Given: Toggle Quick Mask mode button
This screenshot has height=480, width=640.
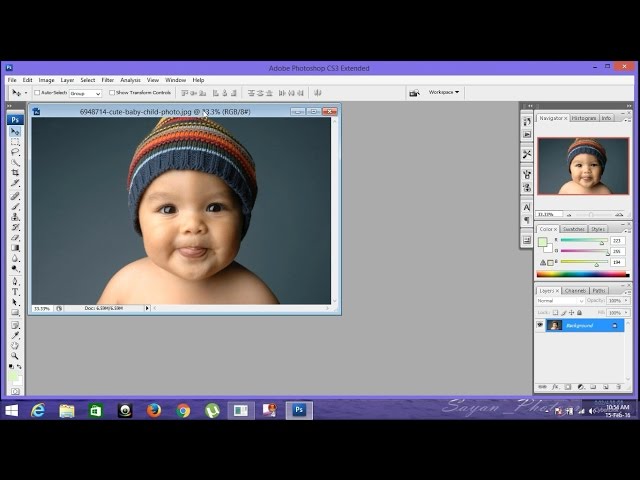Looking at the screenshot, I should [15, 391].
